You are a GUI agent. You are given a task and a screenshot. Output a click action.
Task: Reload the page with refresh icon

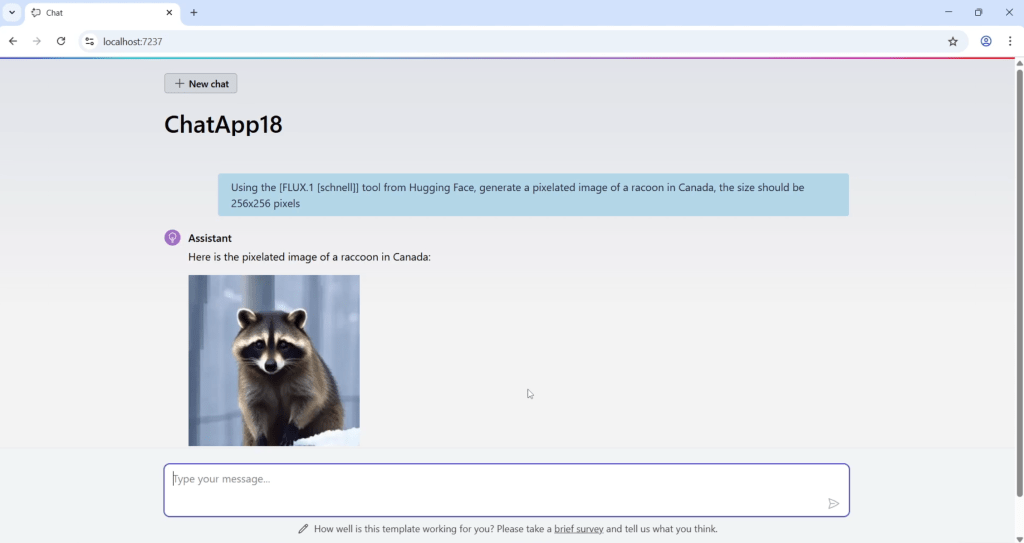click(x=61, y=41)
